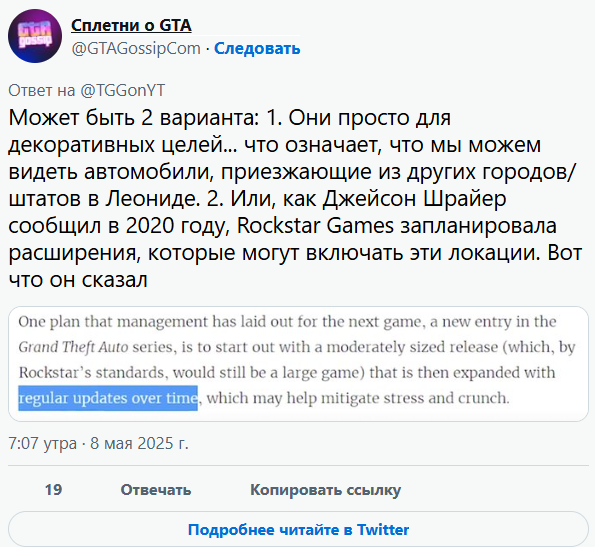Click the word 'Леониде' in the tweet

tap(153, 199)
